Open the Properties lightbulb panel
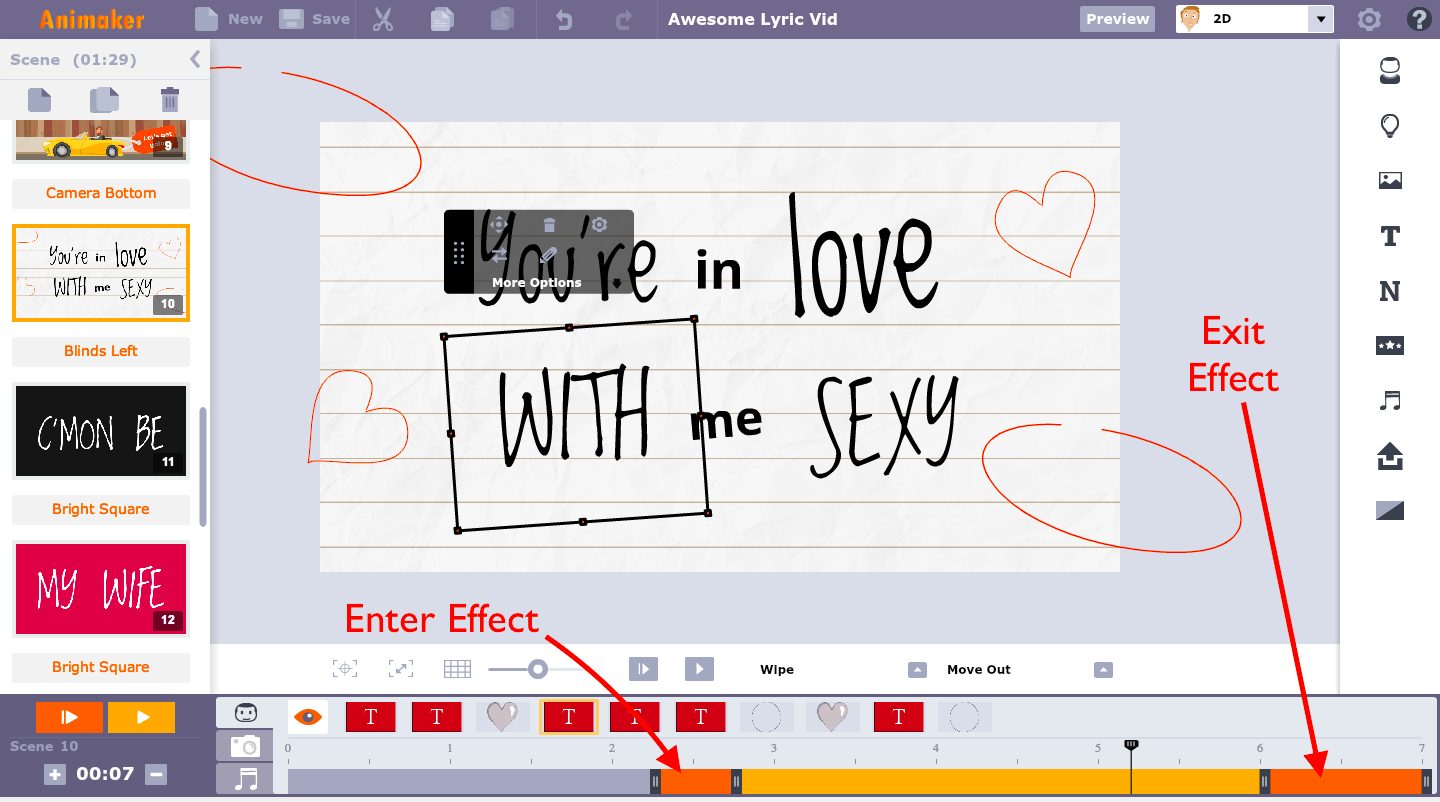 pos(1390,126)
